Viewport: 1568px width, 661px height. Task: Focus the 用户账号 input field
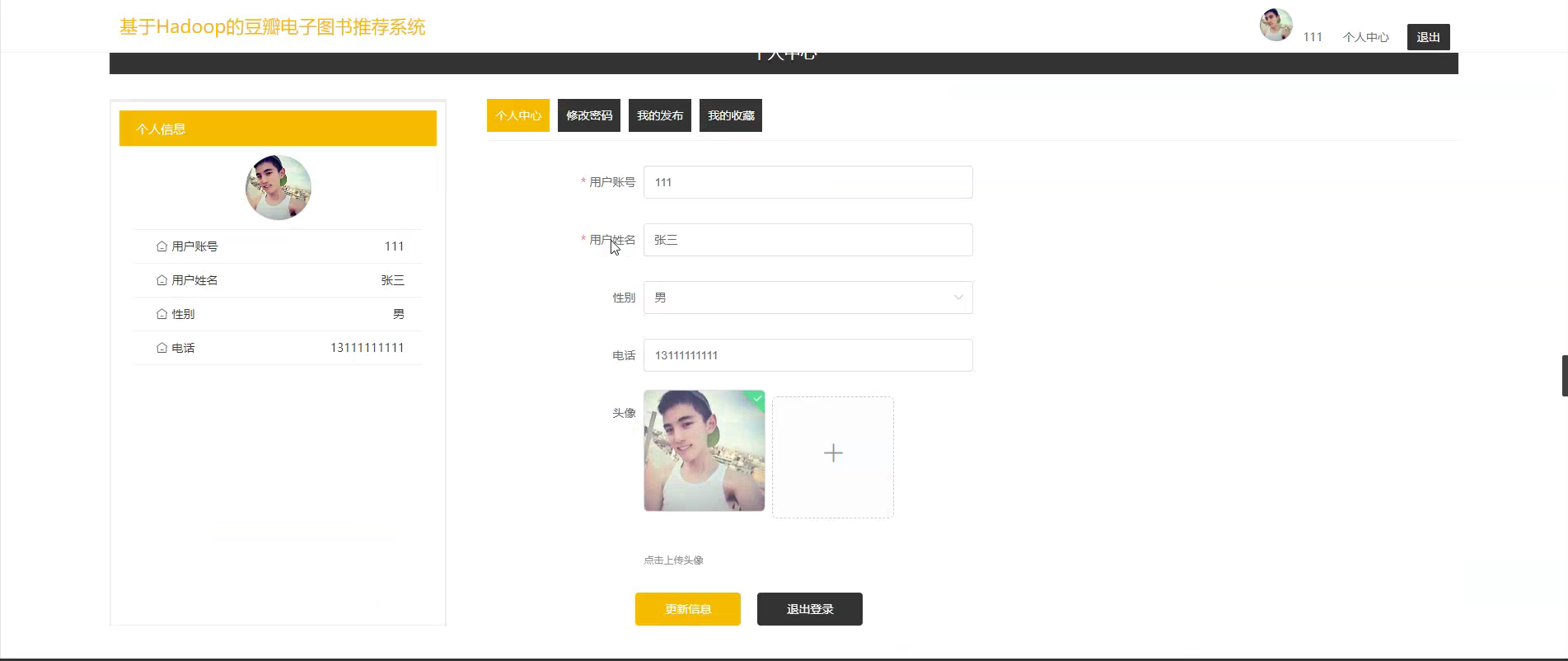click(x=808, y=182)
